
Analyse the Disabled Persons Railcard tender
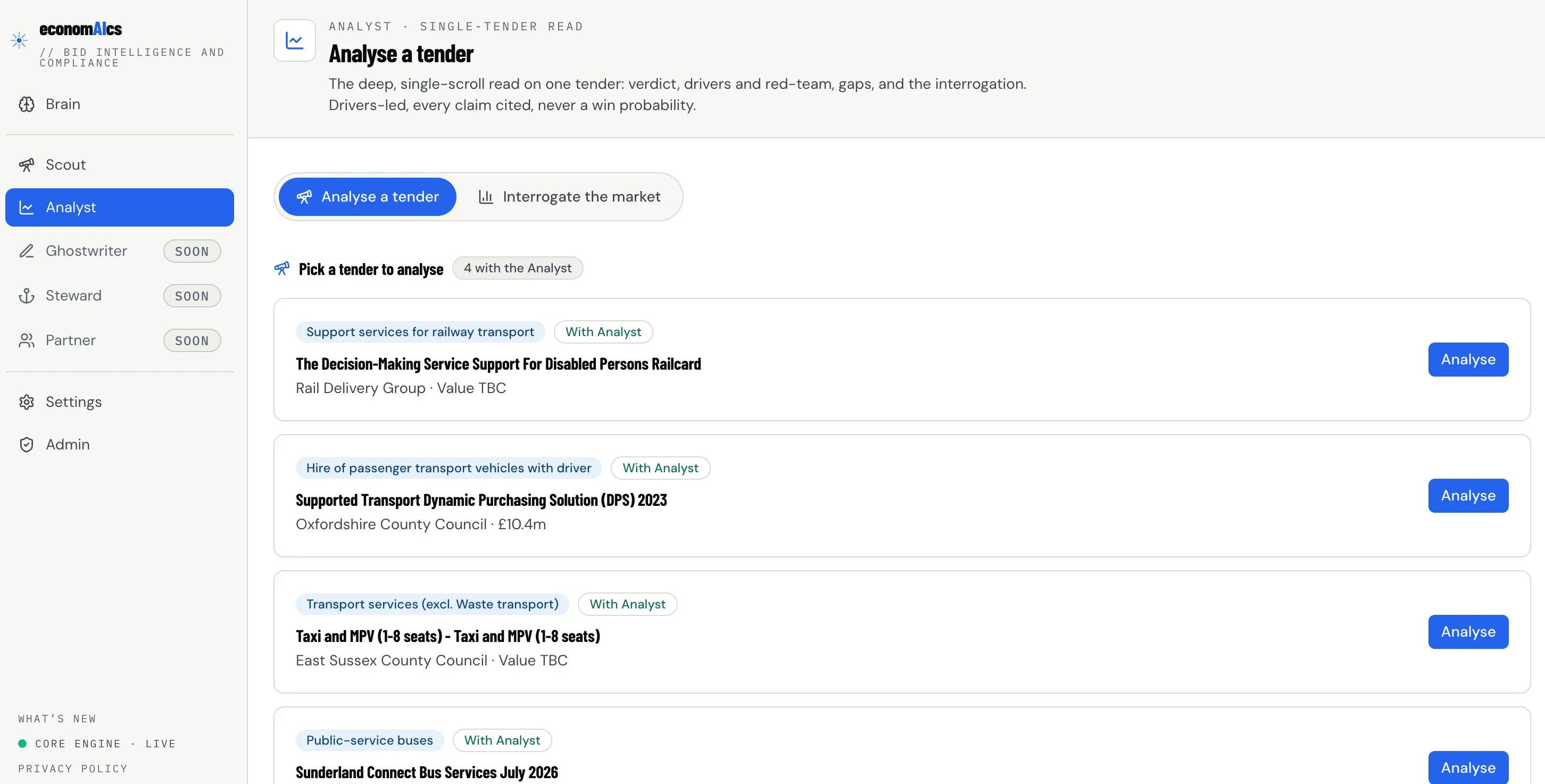click(1468, 360)
